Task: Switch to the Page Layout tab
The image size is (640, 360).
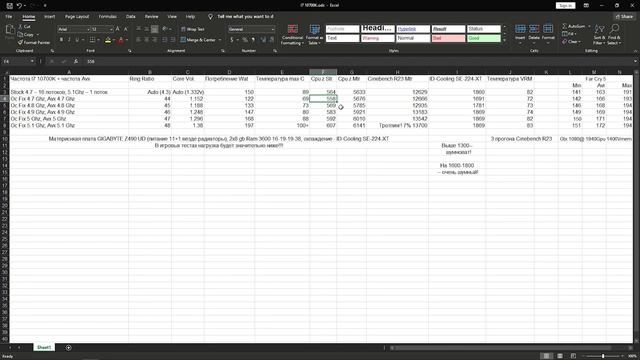Action: 77,17
